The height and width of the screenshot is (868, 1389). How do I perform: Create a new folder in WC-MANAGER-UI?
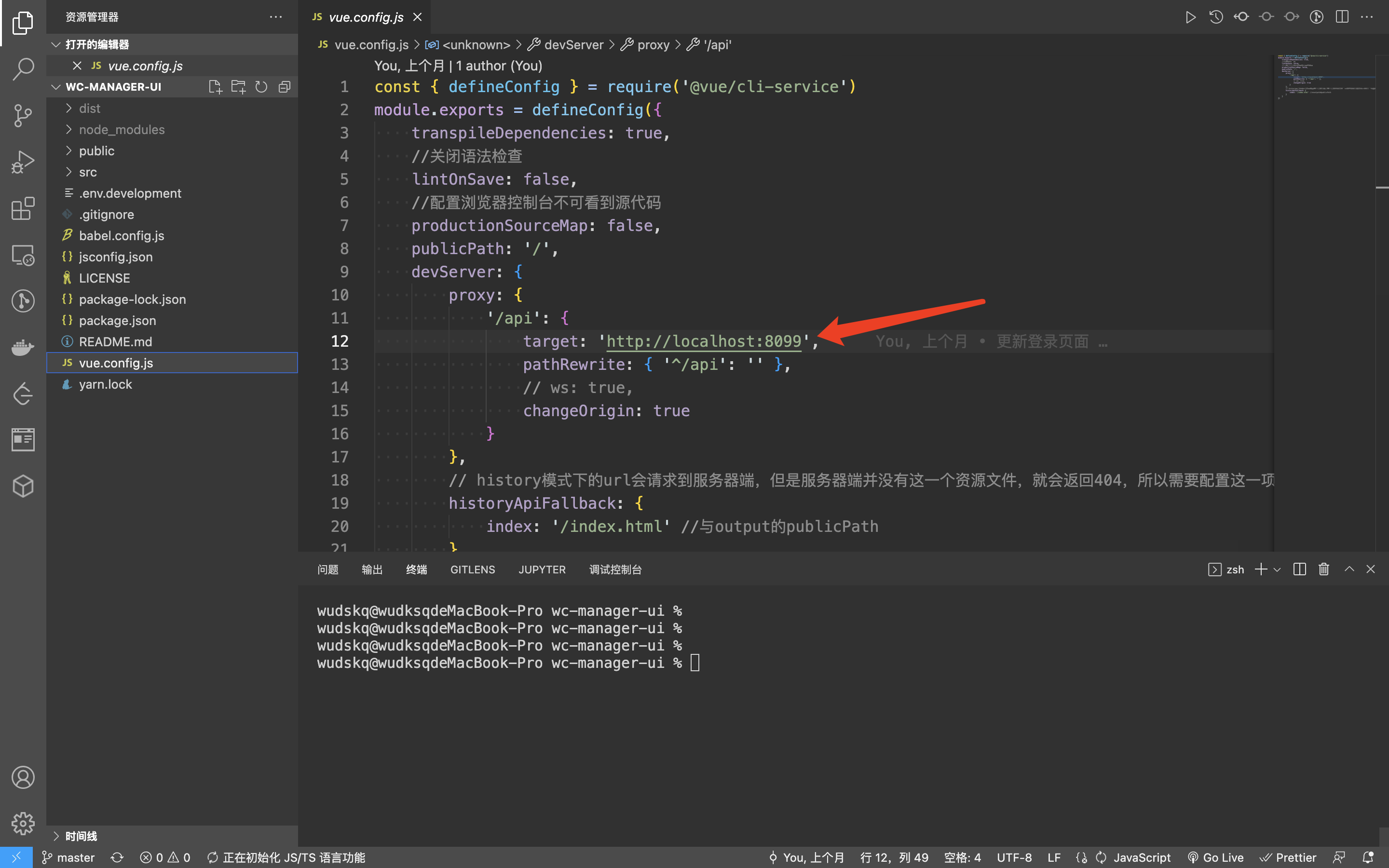(x=238, y=87)
